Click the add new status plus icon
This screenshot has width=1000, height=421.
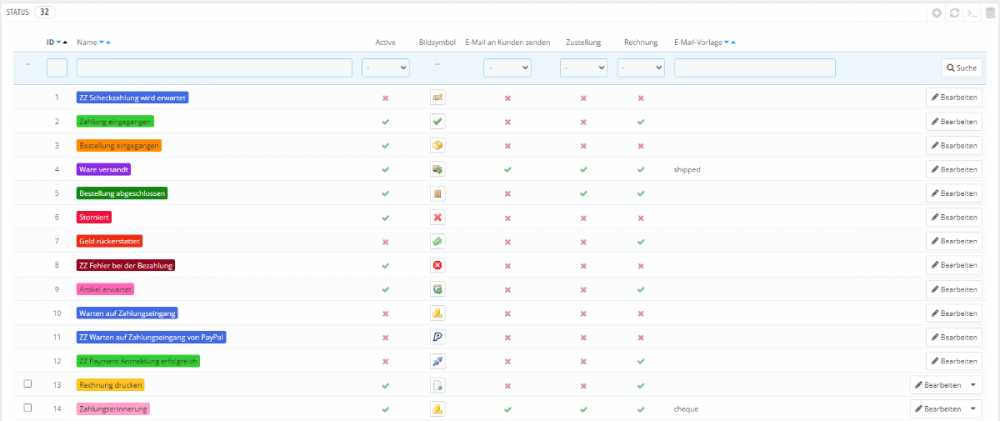pyautogui.click(x=936, y=13)
